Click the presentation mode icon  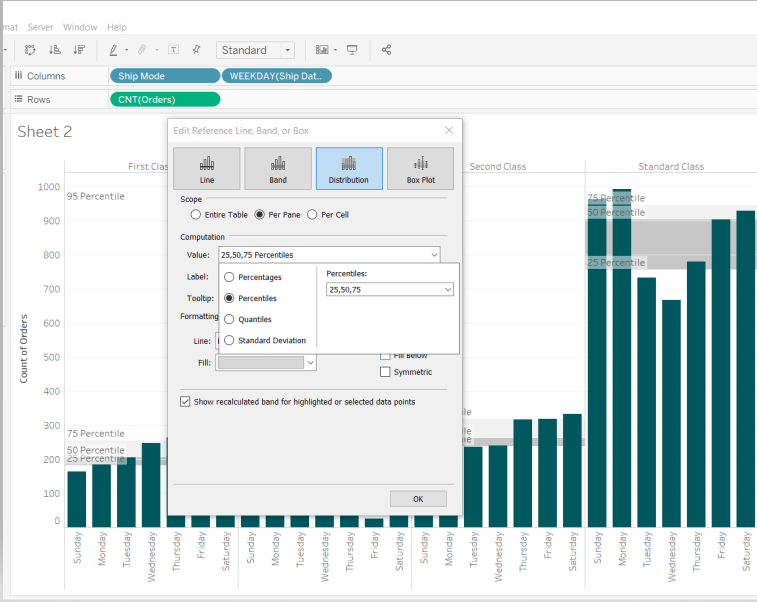(x=352, y=50)
